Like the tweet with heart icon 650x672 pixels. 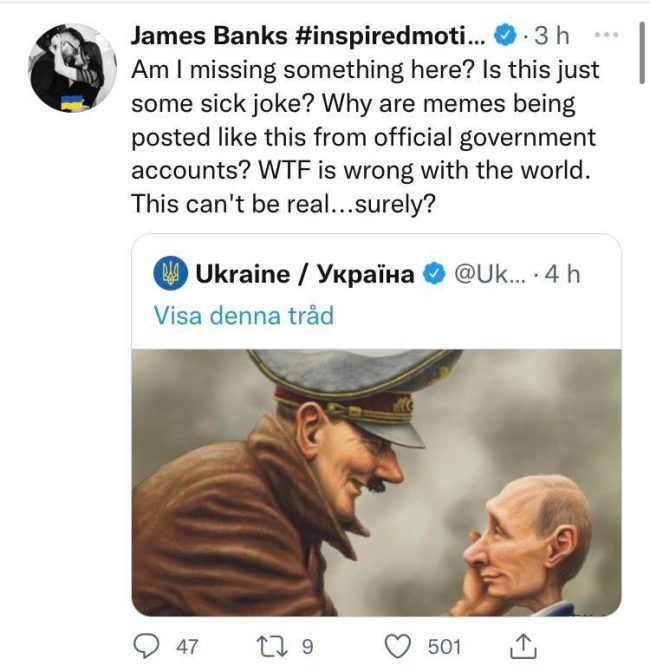pyautogui.click(x=397, y=646)
